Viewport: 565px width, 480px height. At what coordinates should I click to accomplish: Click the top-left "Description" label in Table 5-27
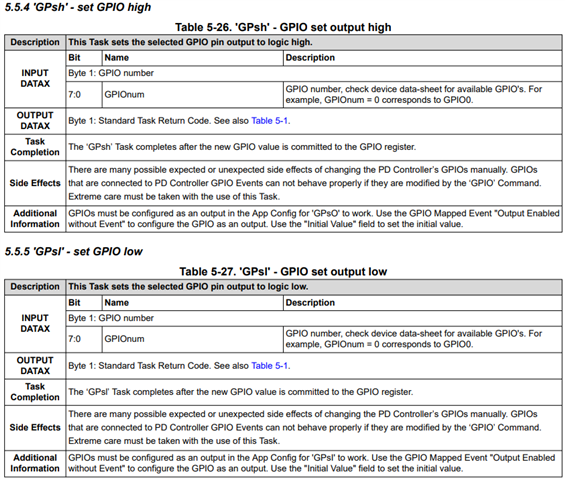(x=35, y=287)
